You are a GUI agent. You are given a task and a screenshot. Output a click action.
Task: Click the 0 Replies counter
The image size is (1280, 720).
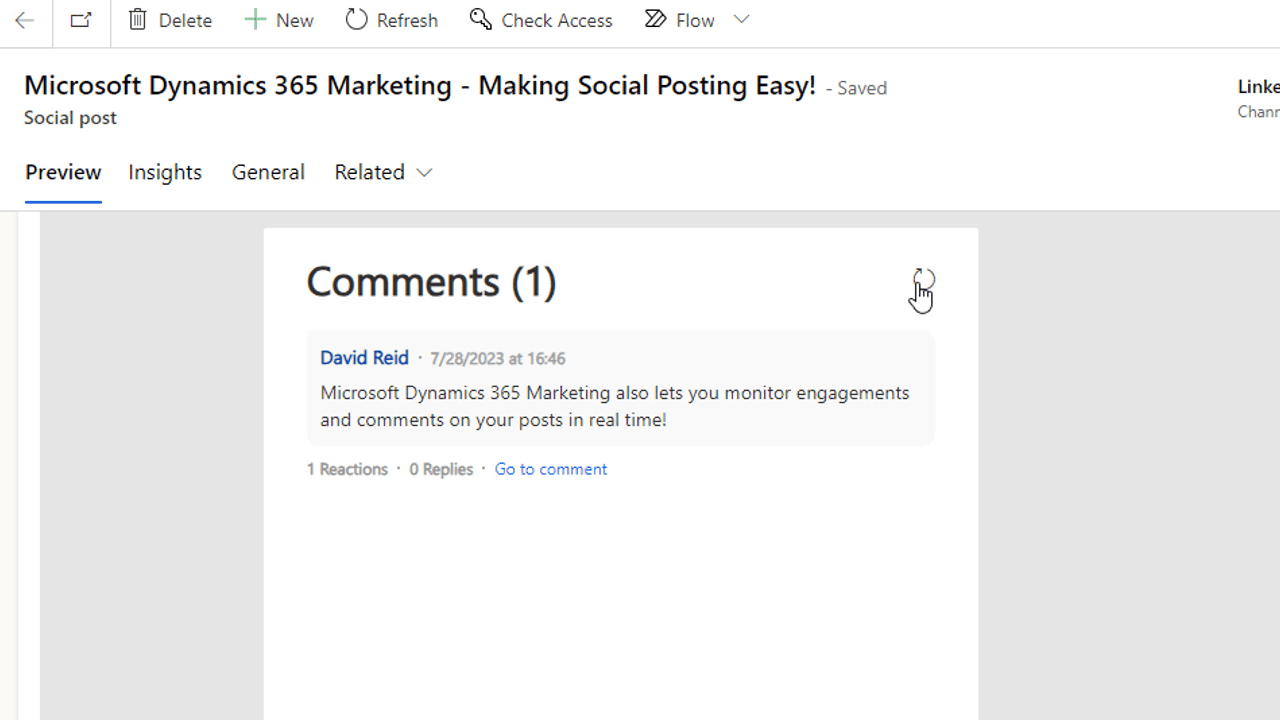(440, 468)
